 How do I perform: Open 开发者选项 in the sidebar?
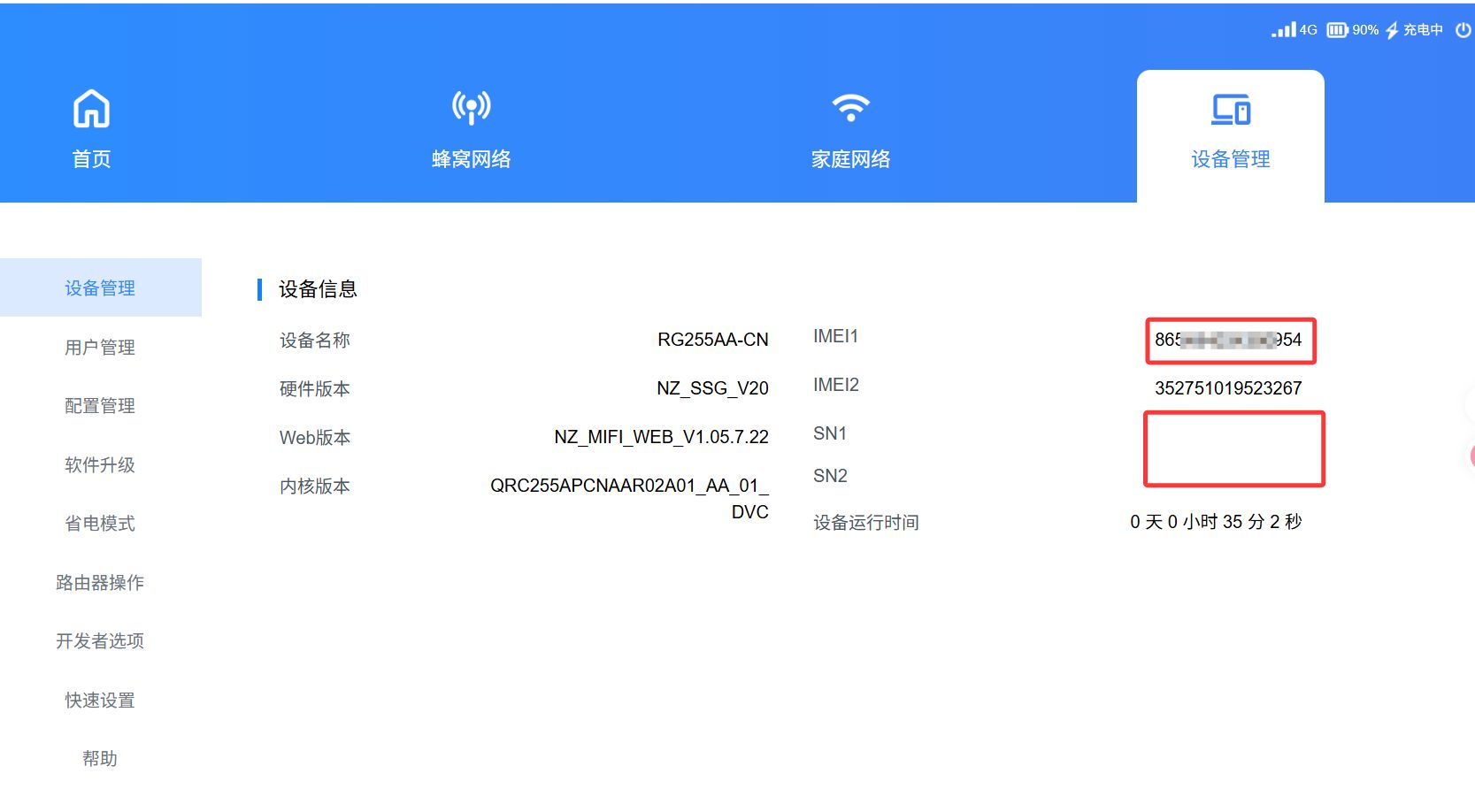[100, 641]
